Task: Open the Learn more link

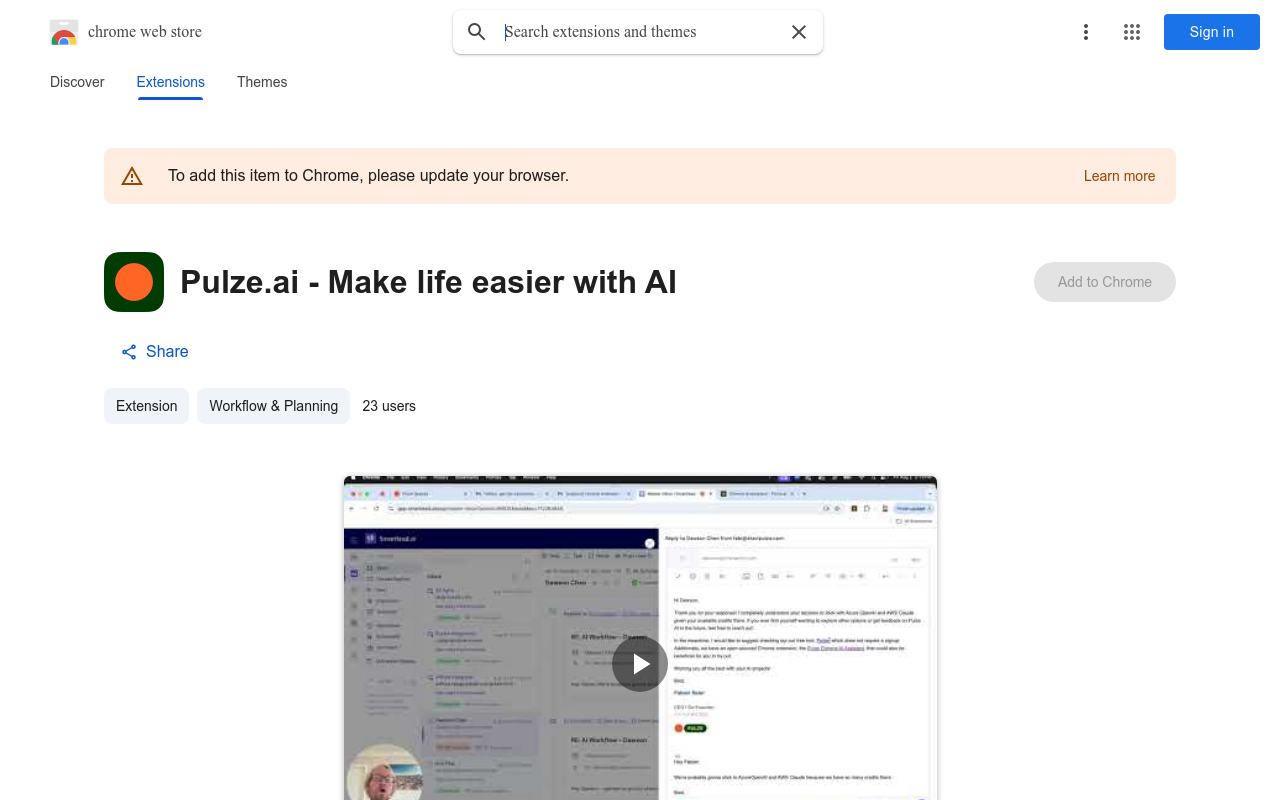Action: coord(1119,176)
